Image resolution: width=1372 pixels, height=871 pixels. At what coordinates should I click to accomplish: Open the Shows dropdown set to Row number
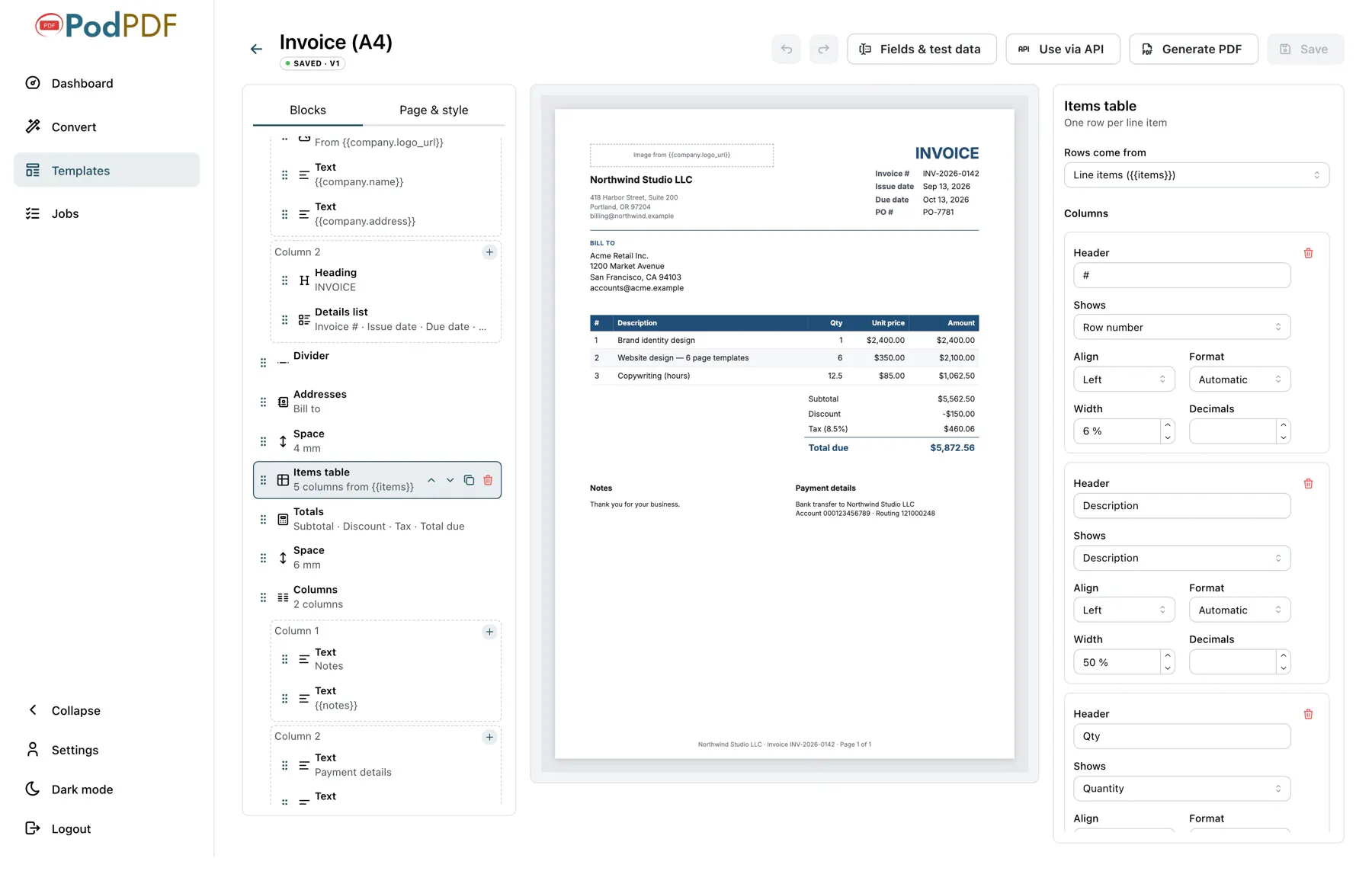pos(1181,328)
